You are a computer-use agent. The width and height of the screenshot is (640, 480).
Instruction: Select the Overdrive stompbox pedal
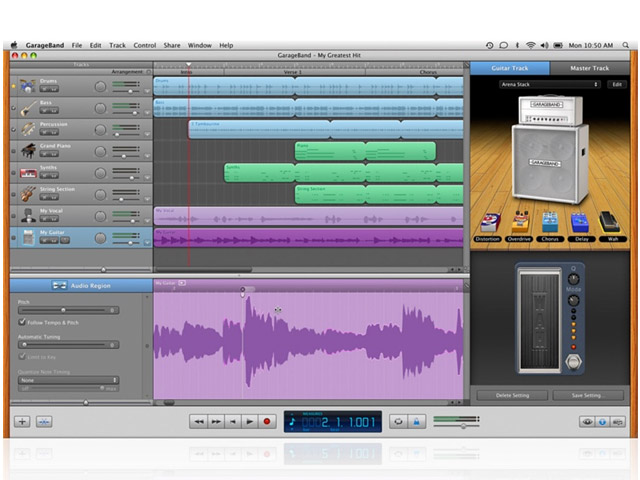tap(520, 222)
